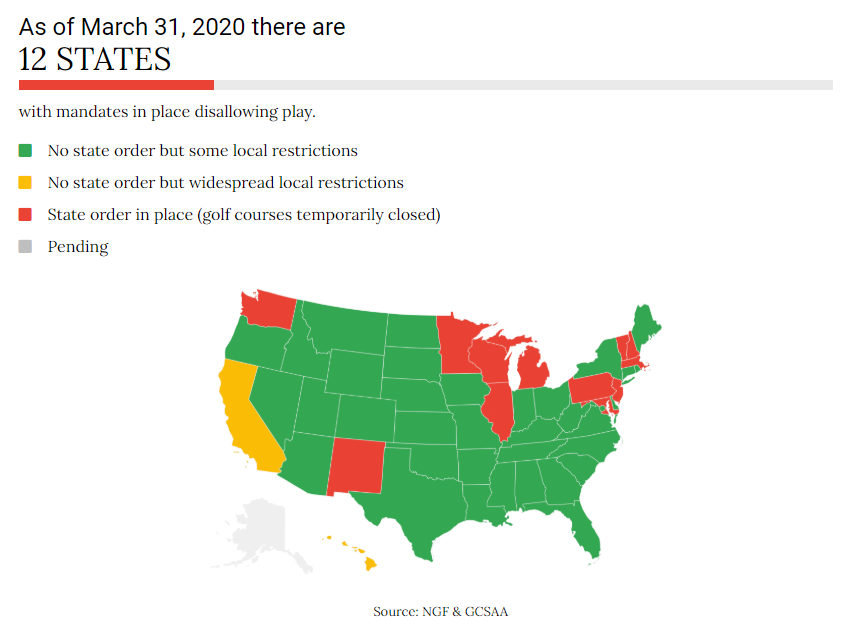843x637 pixels.
Task: Click the green legend color square
Action: pyautogui.click(x=25, y=151)
